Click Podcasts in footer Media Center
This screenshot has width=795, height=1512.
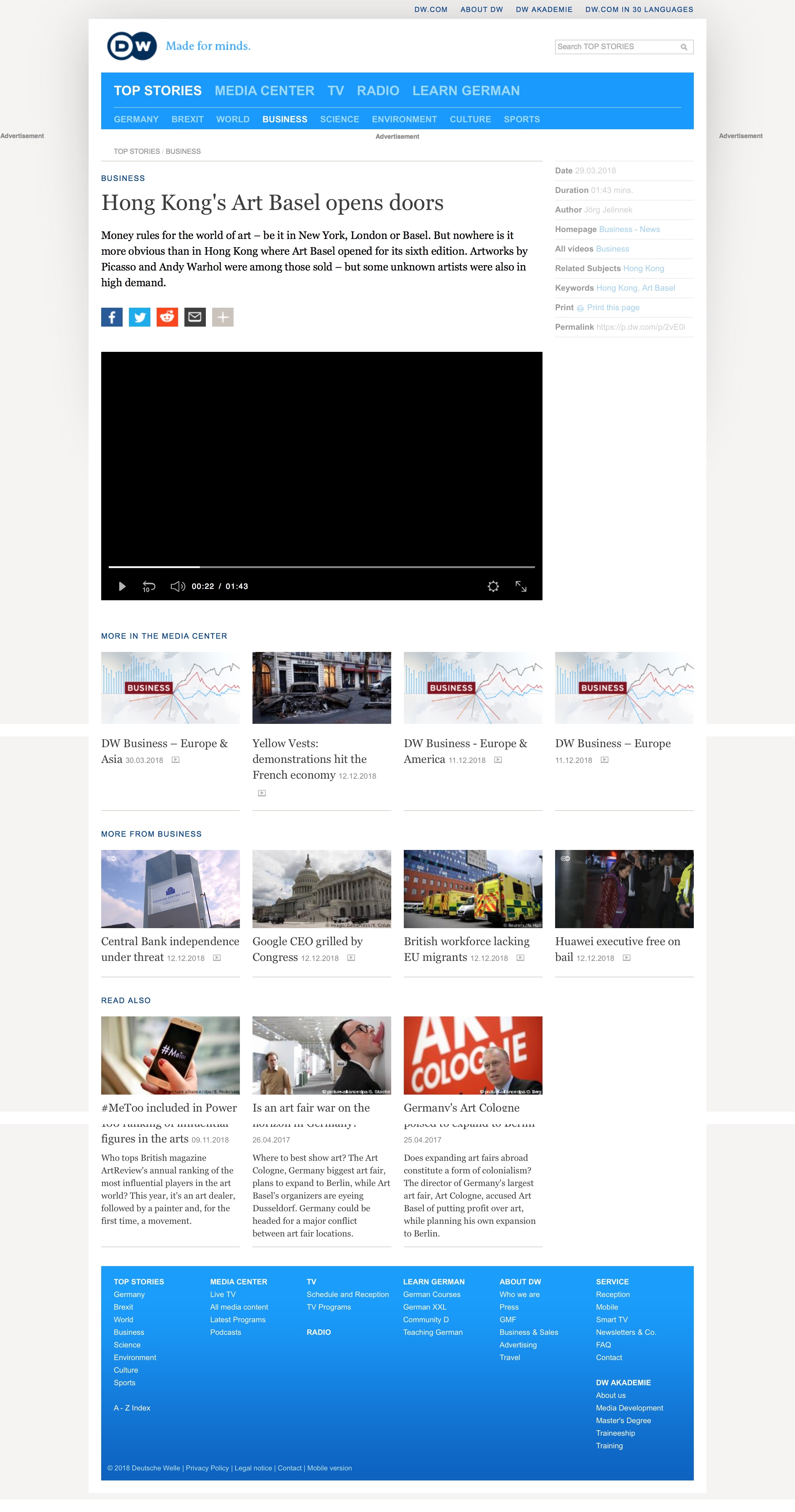click(x=226, y=1332)
